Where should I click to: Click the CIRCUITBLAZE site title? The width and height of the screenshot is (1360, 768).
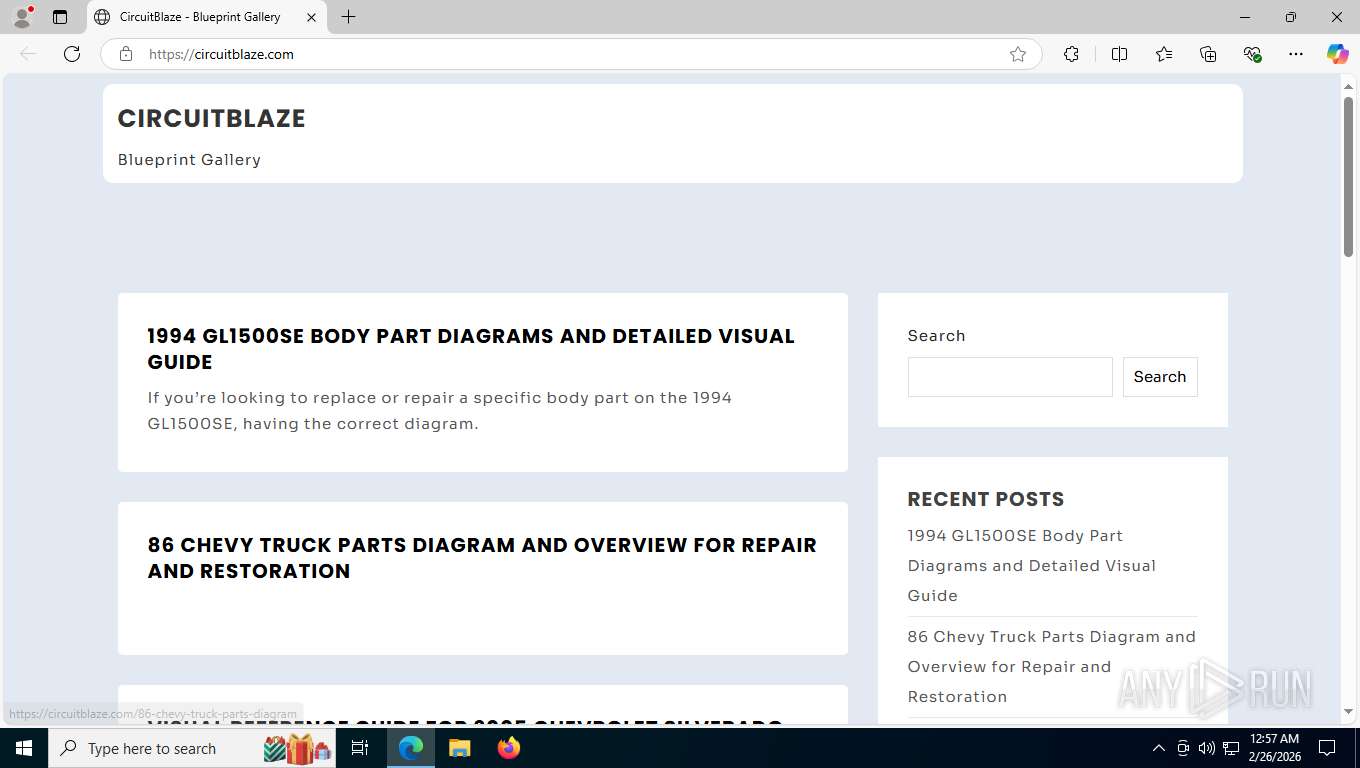211,118
